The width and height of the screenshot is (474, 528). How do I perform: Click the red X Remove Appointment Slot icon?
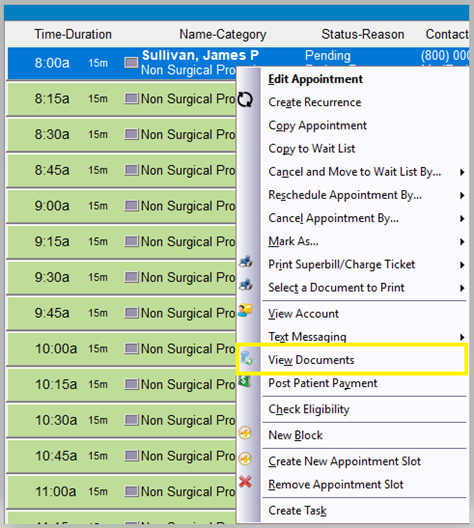[x=245, y=482]
